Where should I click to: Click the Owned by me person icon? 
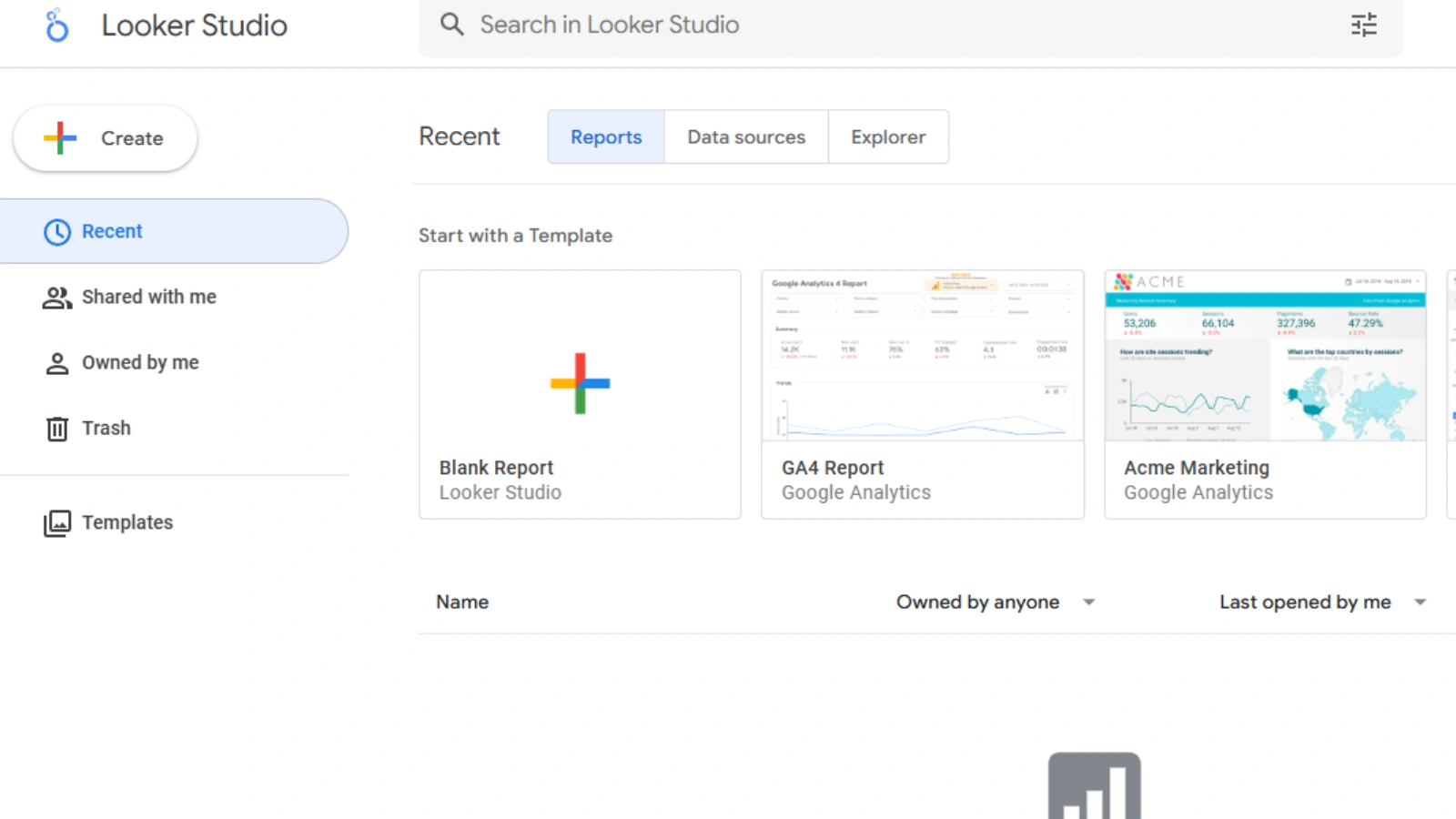56,364
